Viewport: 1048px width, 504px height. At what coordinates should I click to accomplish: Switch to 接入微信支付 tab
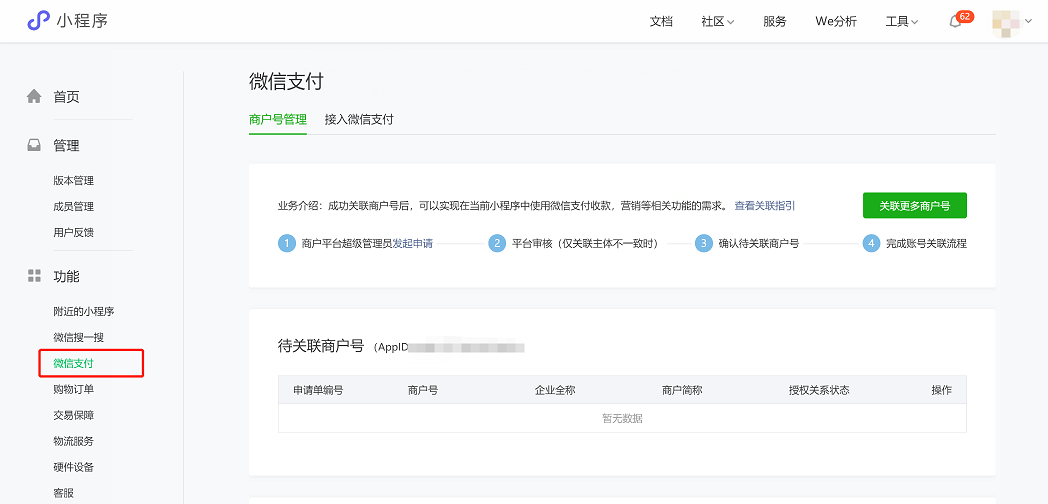point(359,120)
